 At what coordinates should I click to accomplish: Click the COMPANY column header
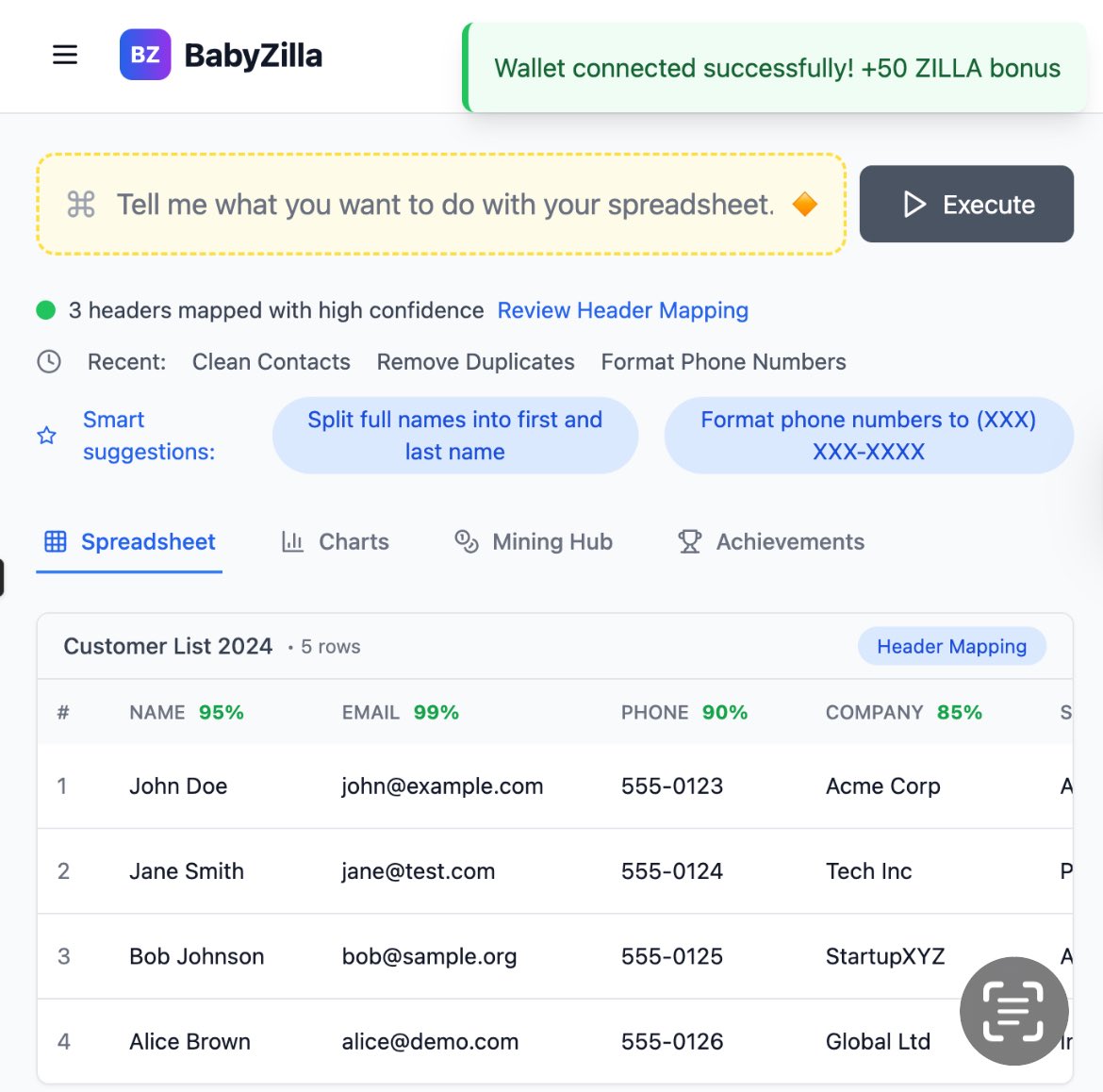pos(874,713)
